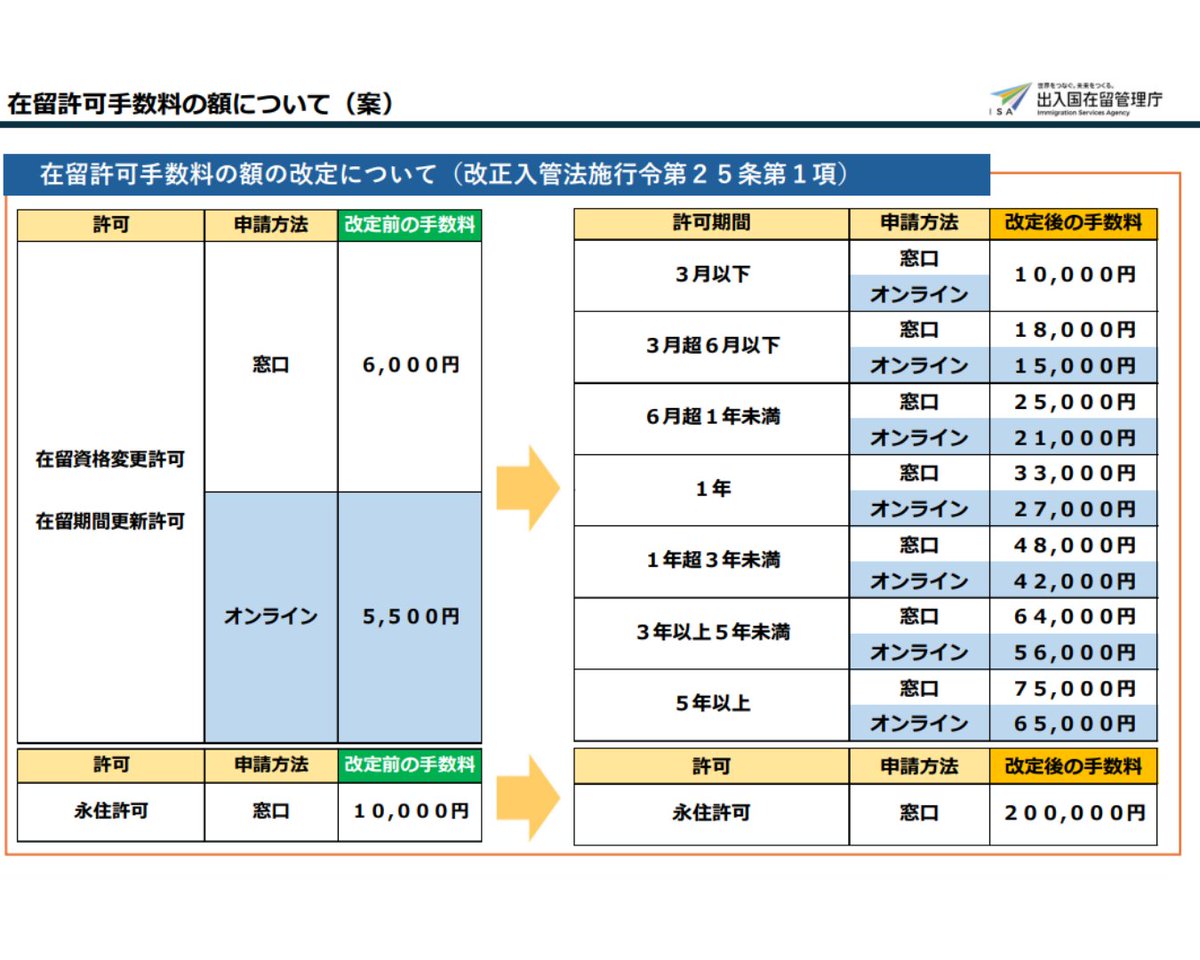Click the 18,000円 fee cell

(1074, 329)
